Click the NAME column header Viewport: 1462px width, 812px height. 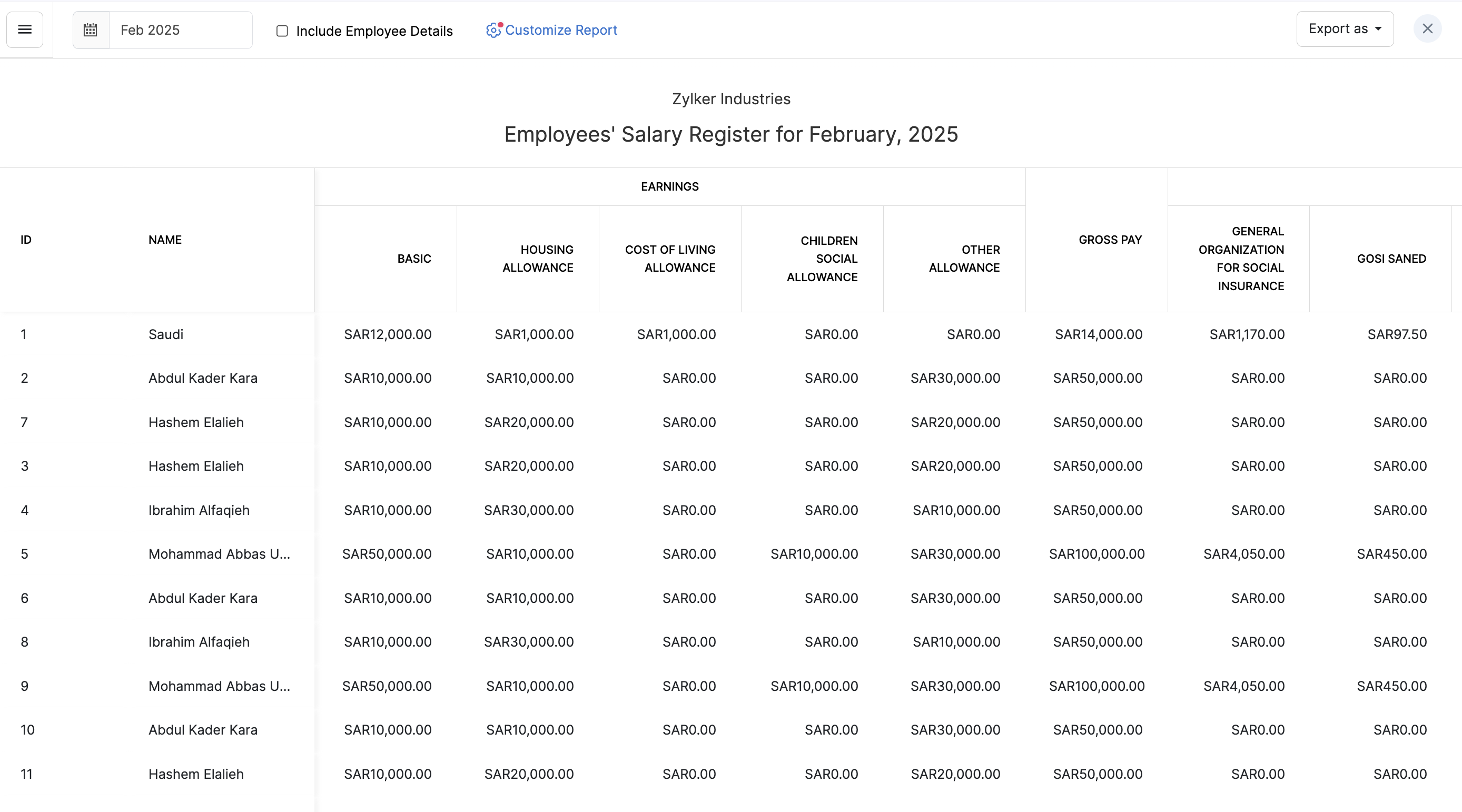click(165, 240)
